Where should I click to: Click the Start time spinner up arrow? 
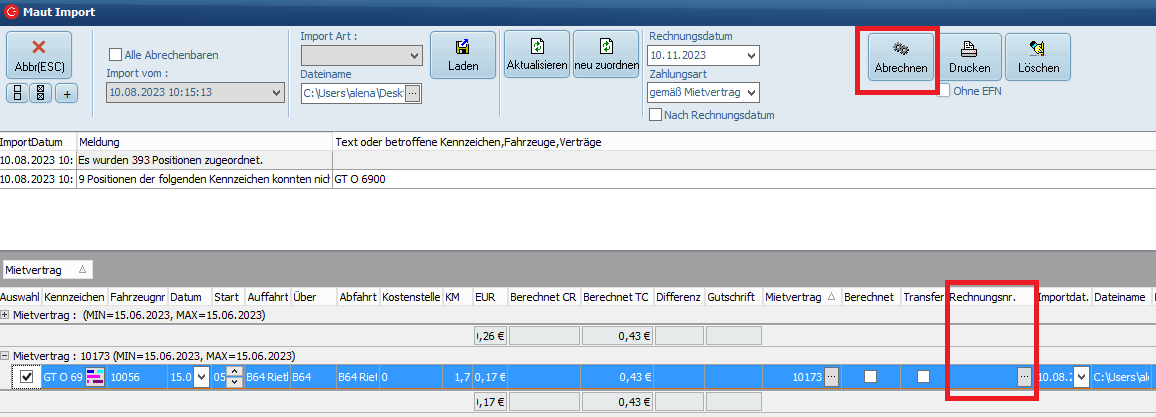pyautogui.click(x=235, y=372)
